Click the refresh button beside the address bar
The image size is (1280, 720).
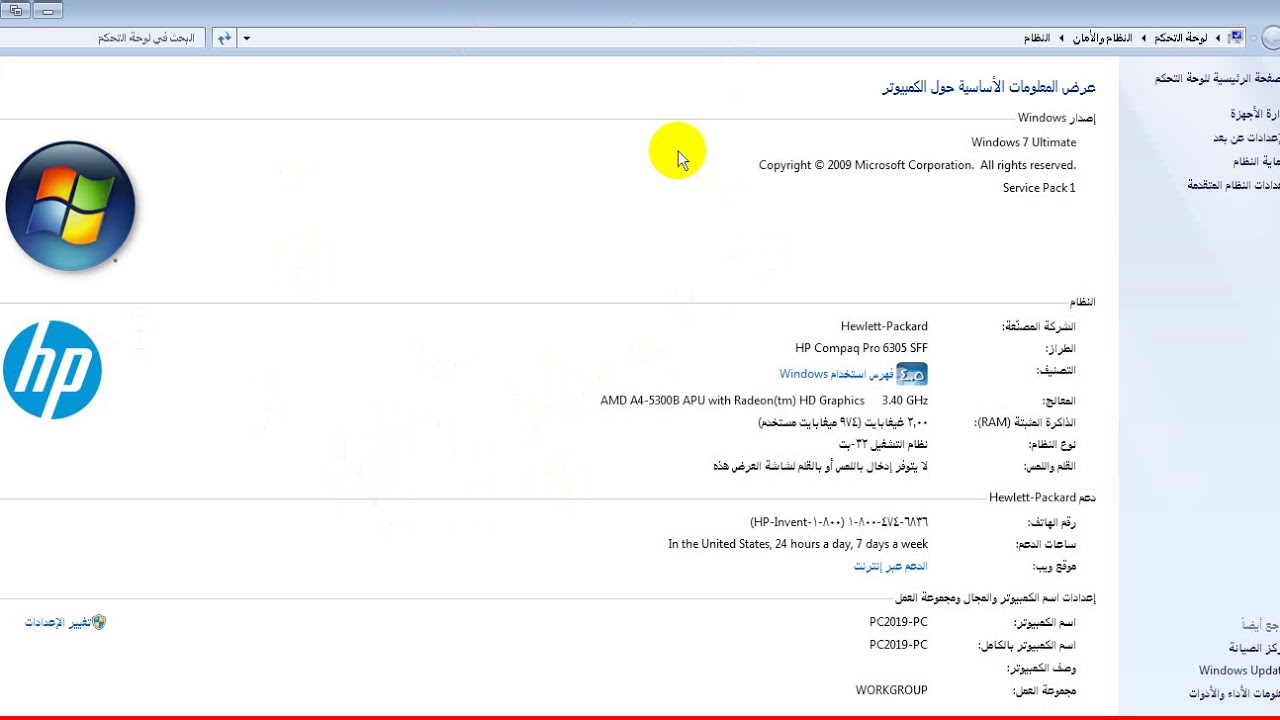pos(224,38)
